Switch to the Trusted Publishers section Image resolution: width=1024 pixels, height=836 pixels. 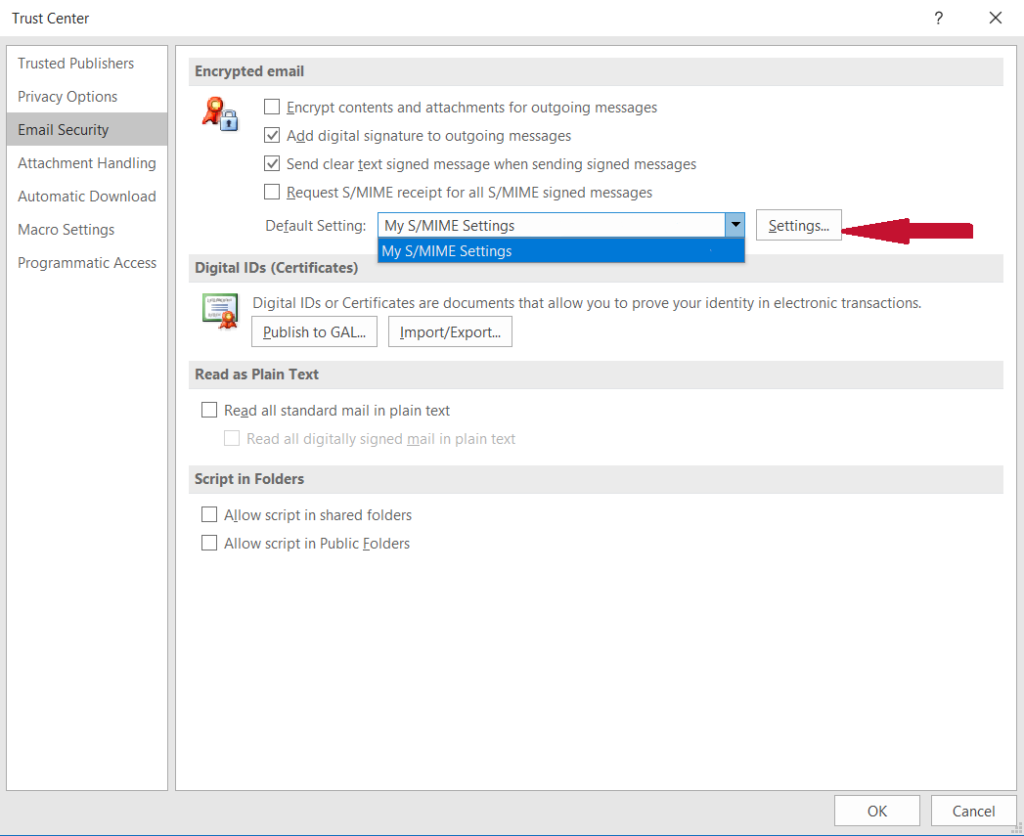(x=76, y=63)
